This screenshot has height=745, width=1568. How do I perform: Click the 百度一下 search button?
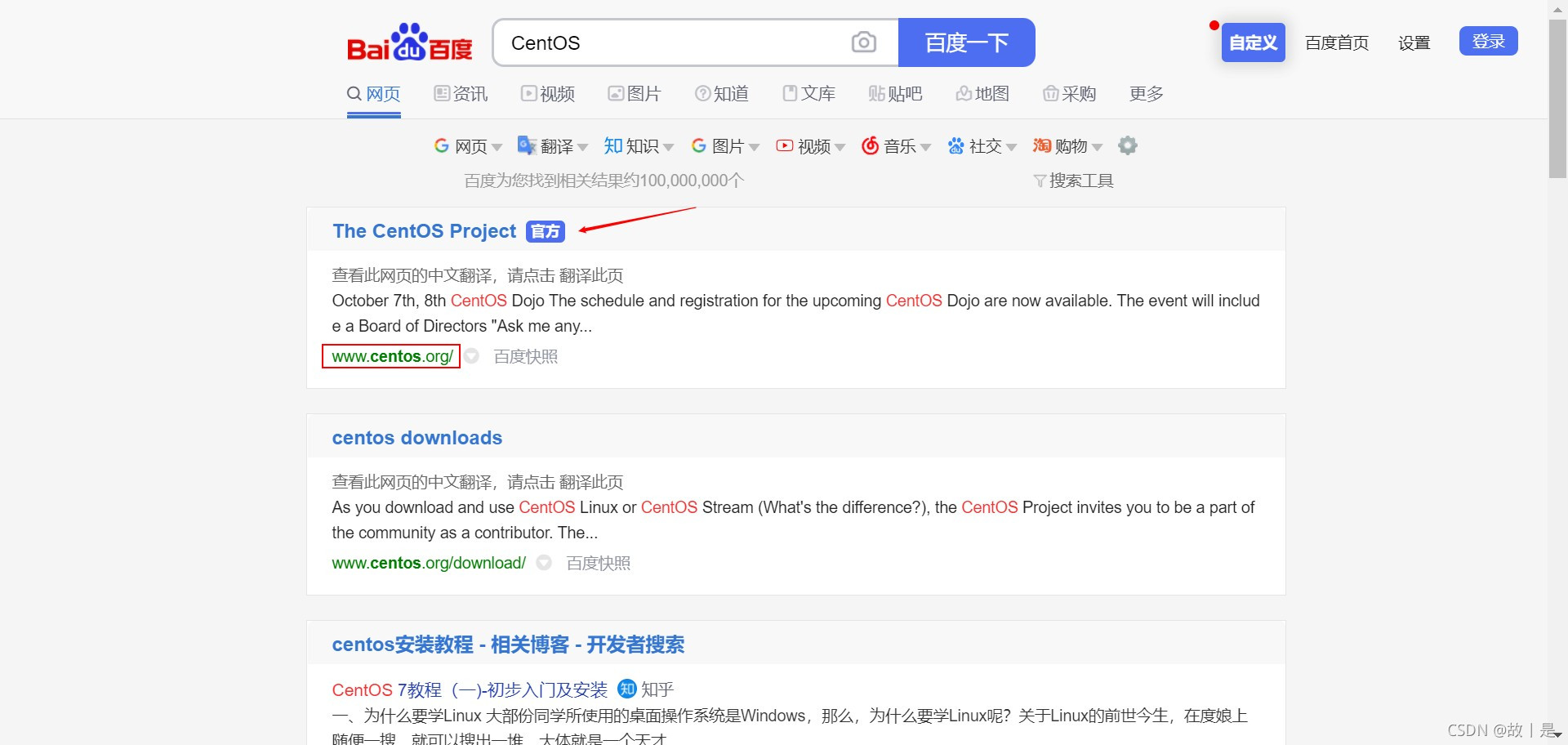[x=967, y=42]
